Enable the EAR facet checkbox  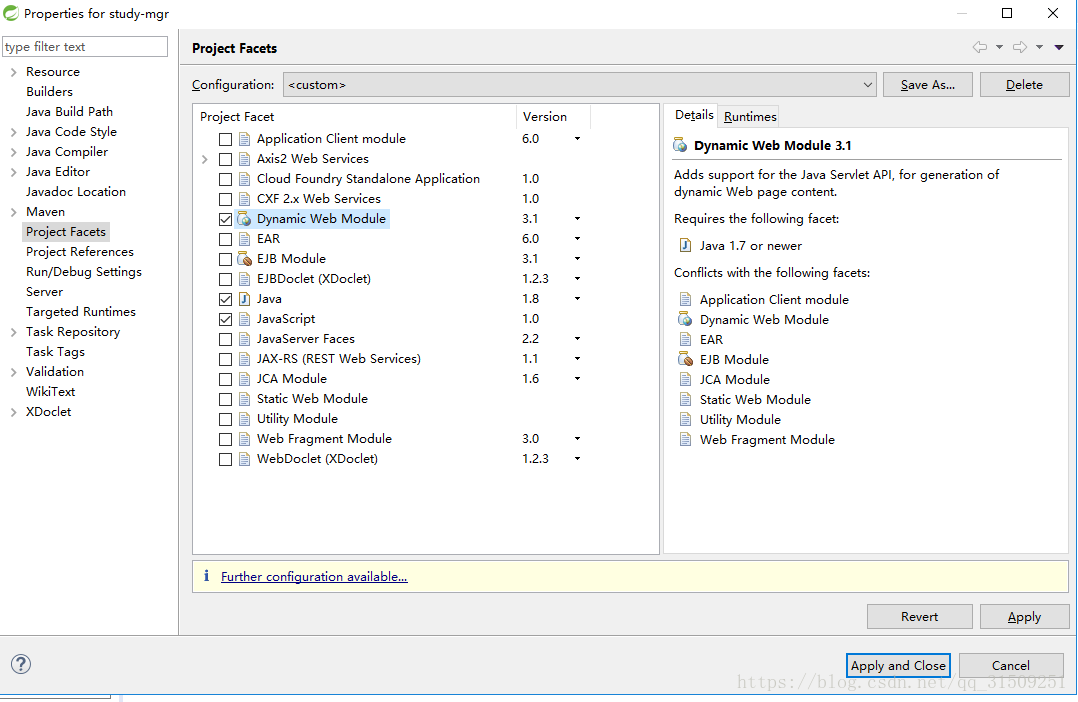(x=226, y=239)
